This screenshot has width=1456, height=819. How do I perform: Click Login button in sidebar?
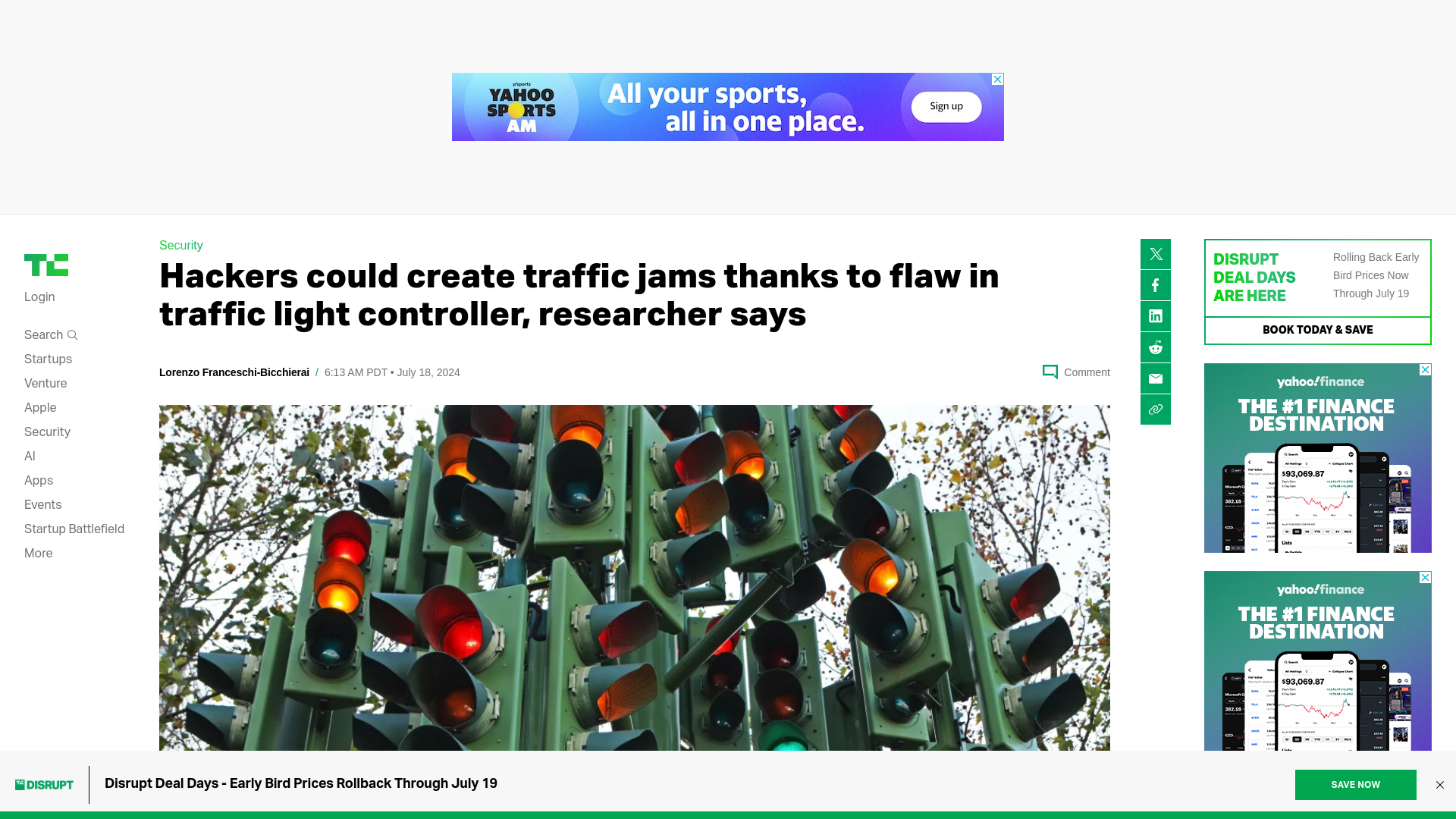pyautogui.click(x=39, y=297)
